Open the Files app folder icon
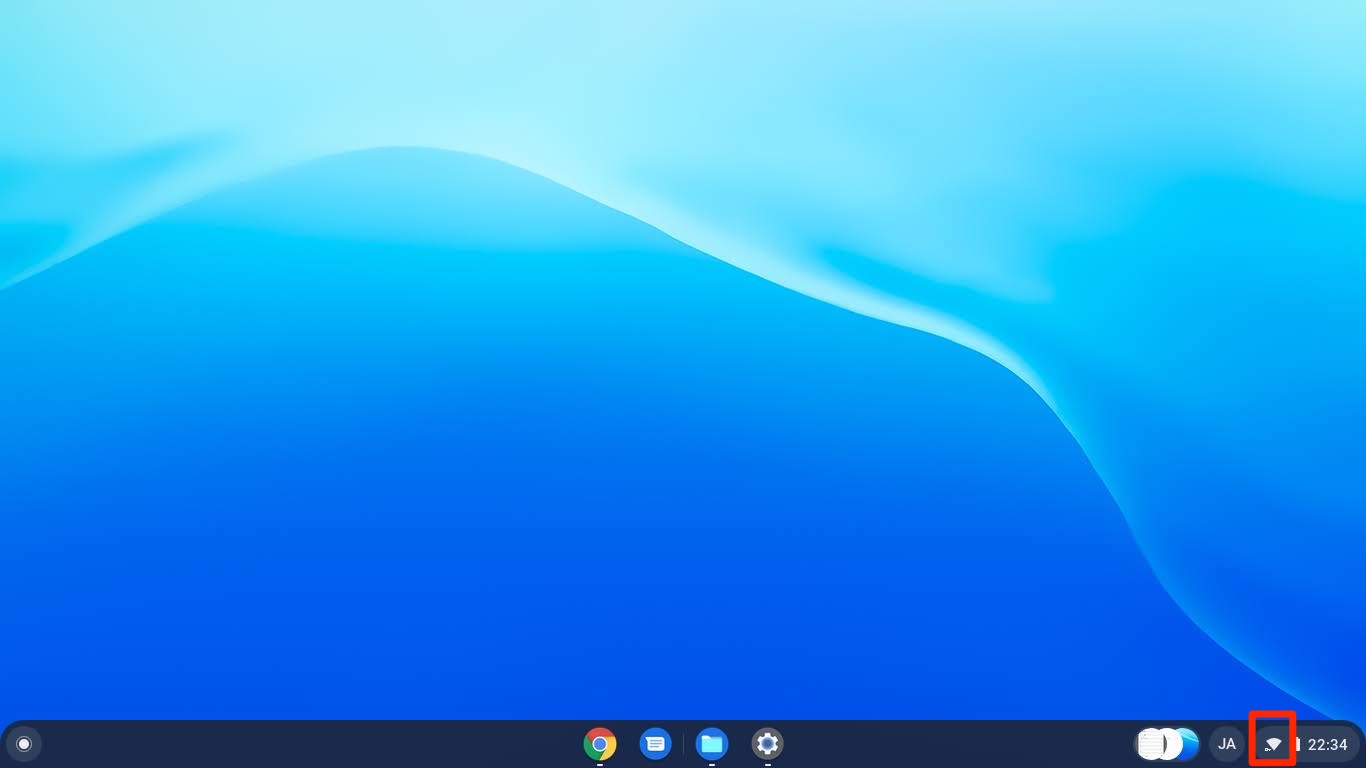The width and height of the screenshot is (1366, 768). click(711, 744)
